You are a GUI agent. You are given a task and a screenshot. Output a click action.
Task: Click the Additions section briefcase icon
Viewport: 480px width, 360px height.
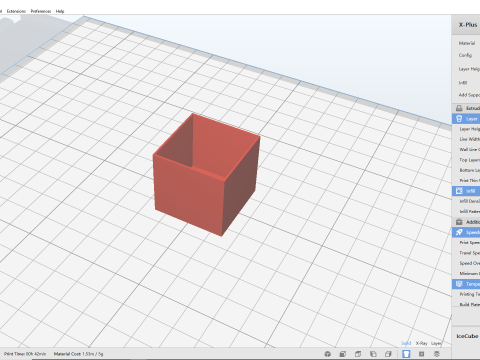459,222
